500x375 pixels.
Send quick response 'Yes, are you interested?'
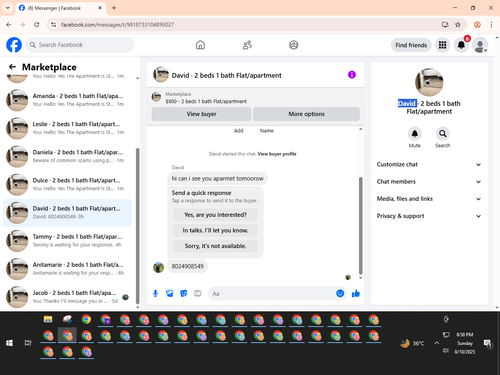click(215, 215)
